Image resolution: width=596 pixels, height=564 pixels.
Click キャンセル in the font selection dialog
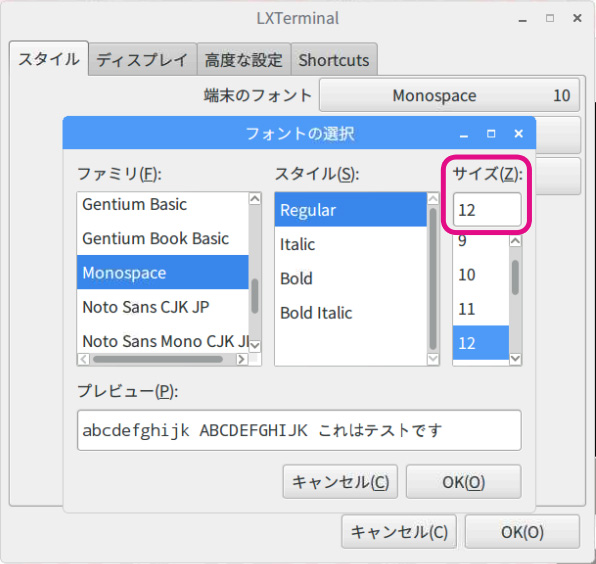click(x=340, y=482)
